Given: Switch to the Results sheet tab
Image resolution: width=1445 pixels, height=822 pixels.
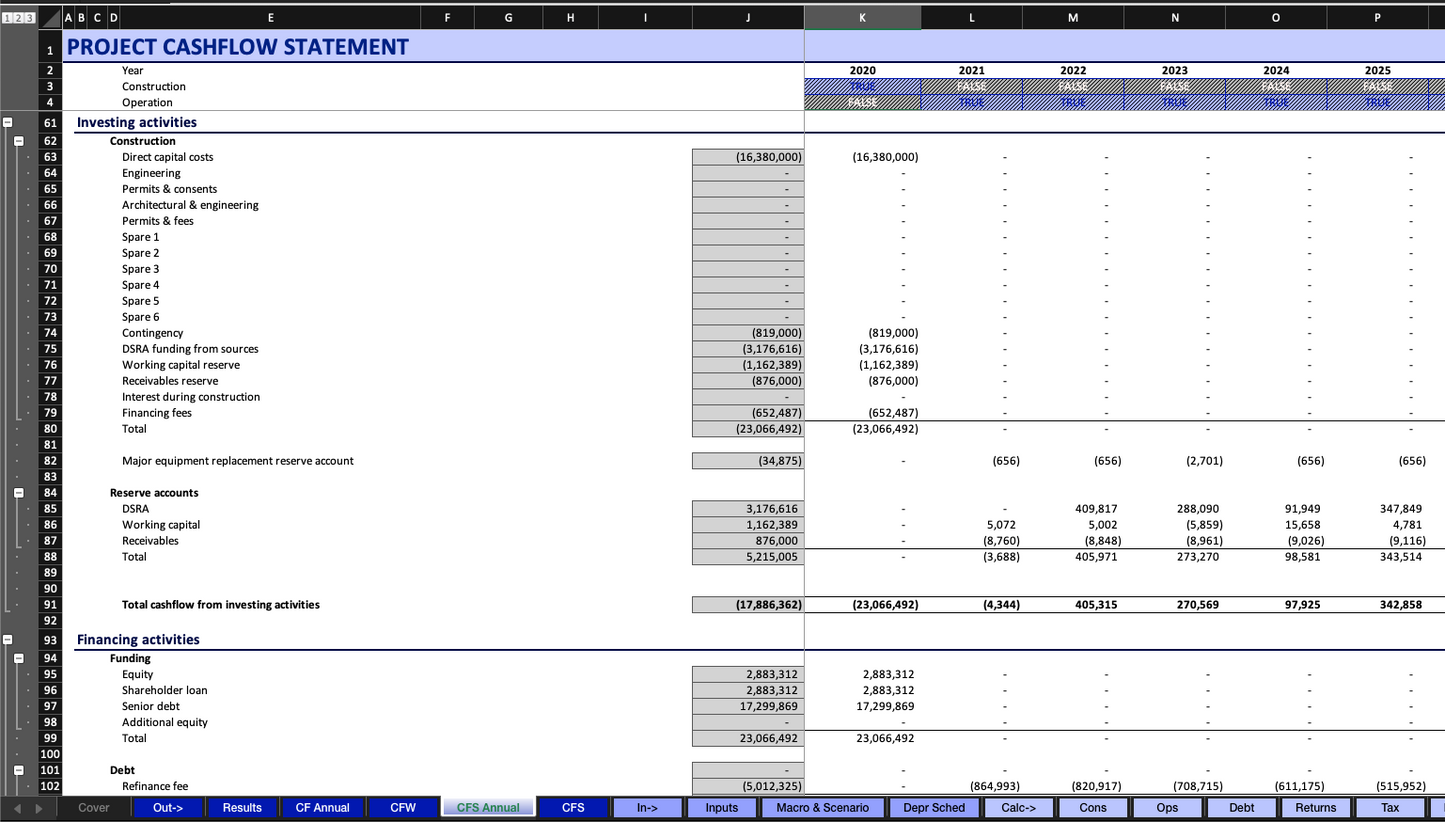Looking at the screenshot, I should point(242,808).
